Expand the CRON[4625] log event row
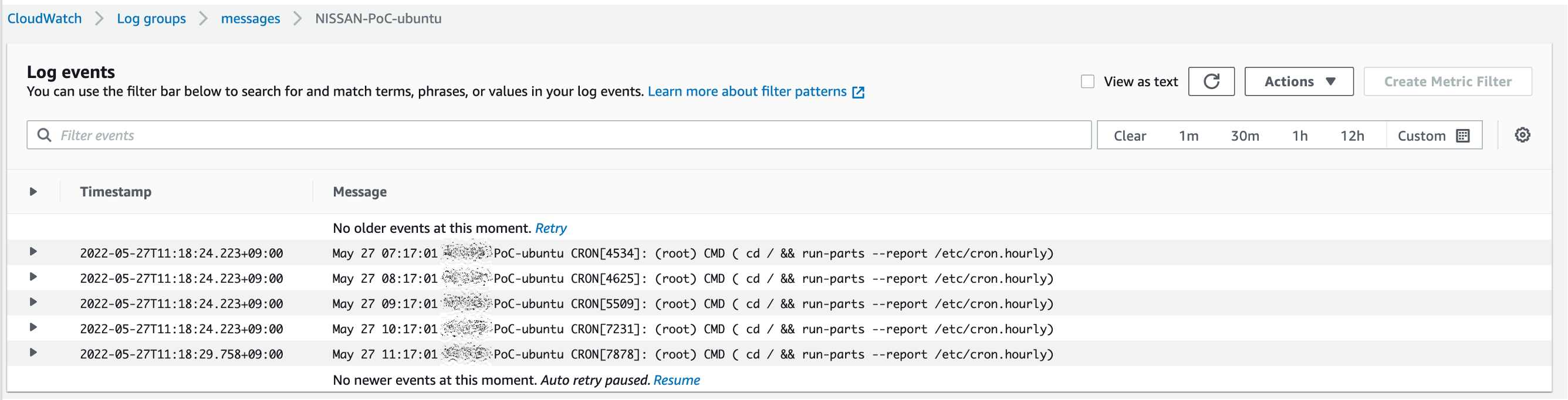 (x=33, y=277)
